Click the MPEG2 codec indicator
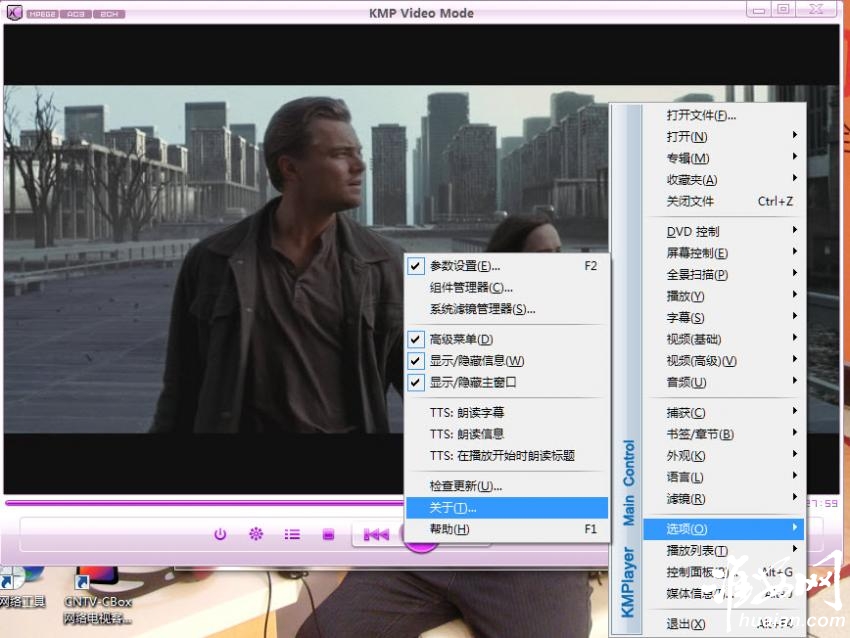This screenshot has width=850, height=638. [x=43, y=14]
